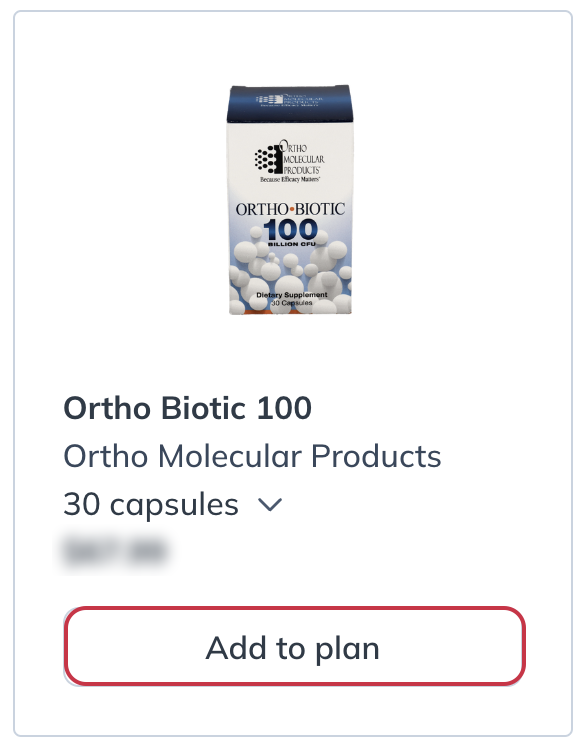Screen dimensions: 586x748
Task: Open the 30 capsules size dropdown
Action: [x=173, y=504]
